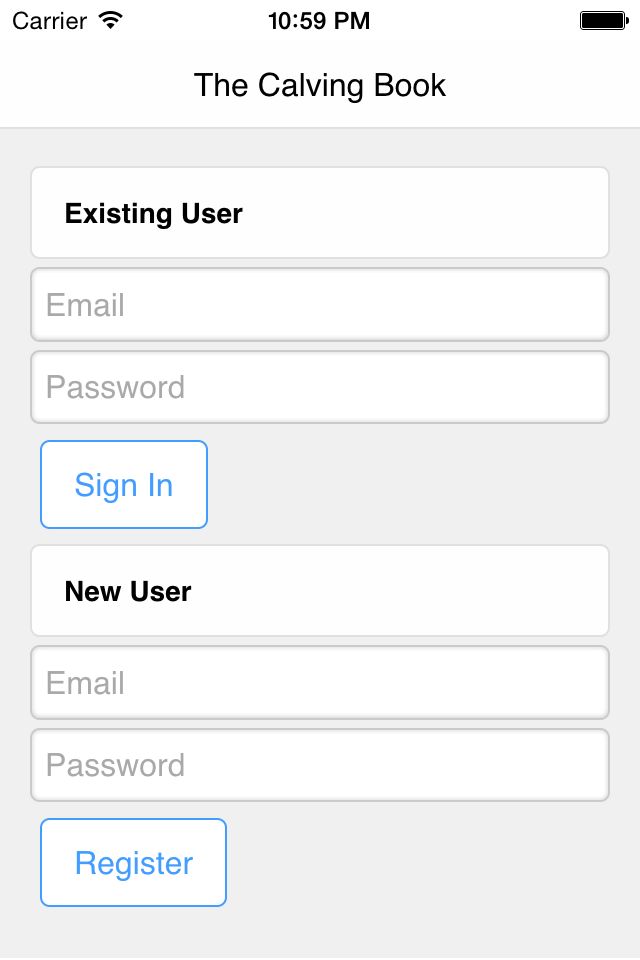640x960 pixels.
Task: Tap the battery indicator icon
Action: [602, 20]
